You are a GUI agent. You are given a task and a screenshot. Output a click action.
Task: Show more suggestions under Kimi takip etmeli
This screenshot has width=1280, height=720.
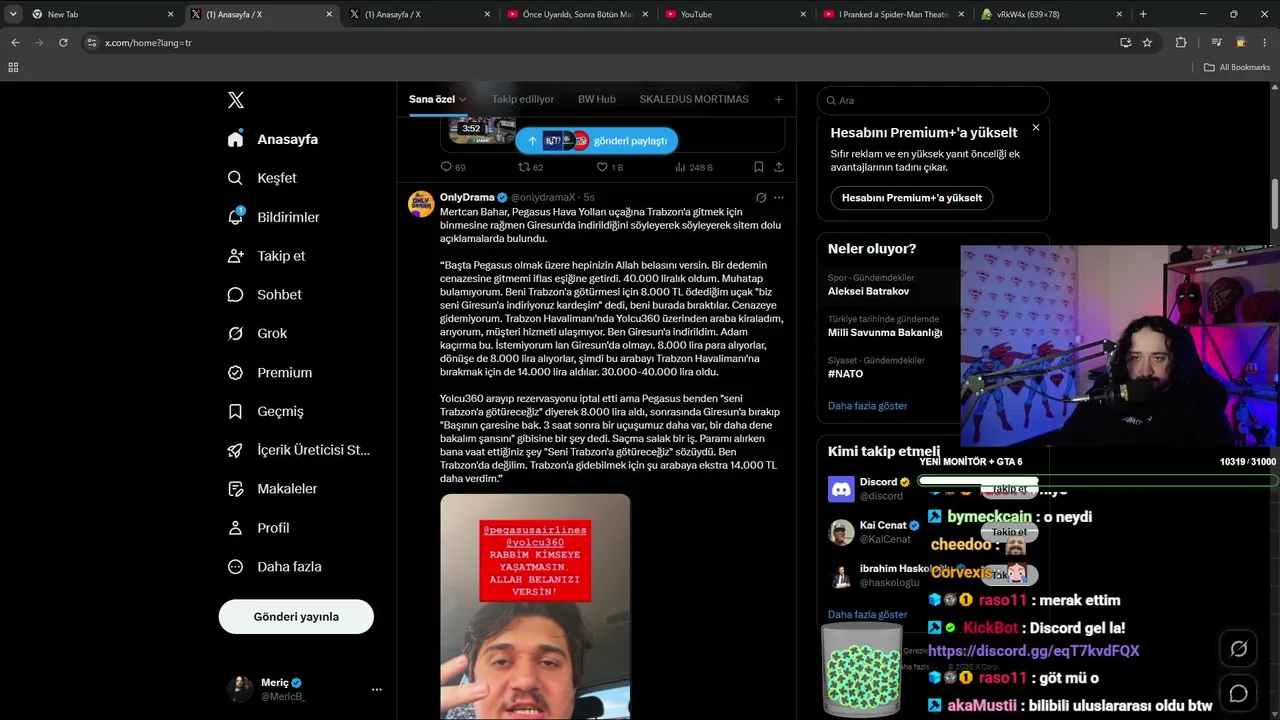867,615
